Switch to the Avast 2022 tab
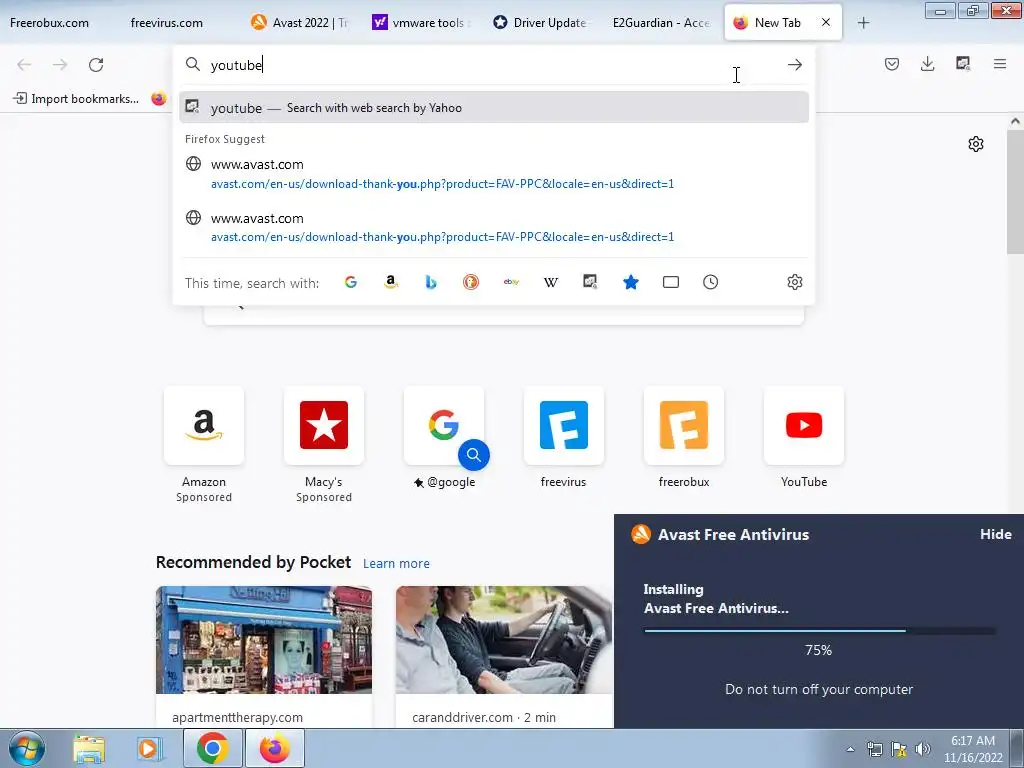This screenshot has width=1024, height=768. point(301,23)
